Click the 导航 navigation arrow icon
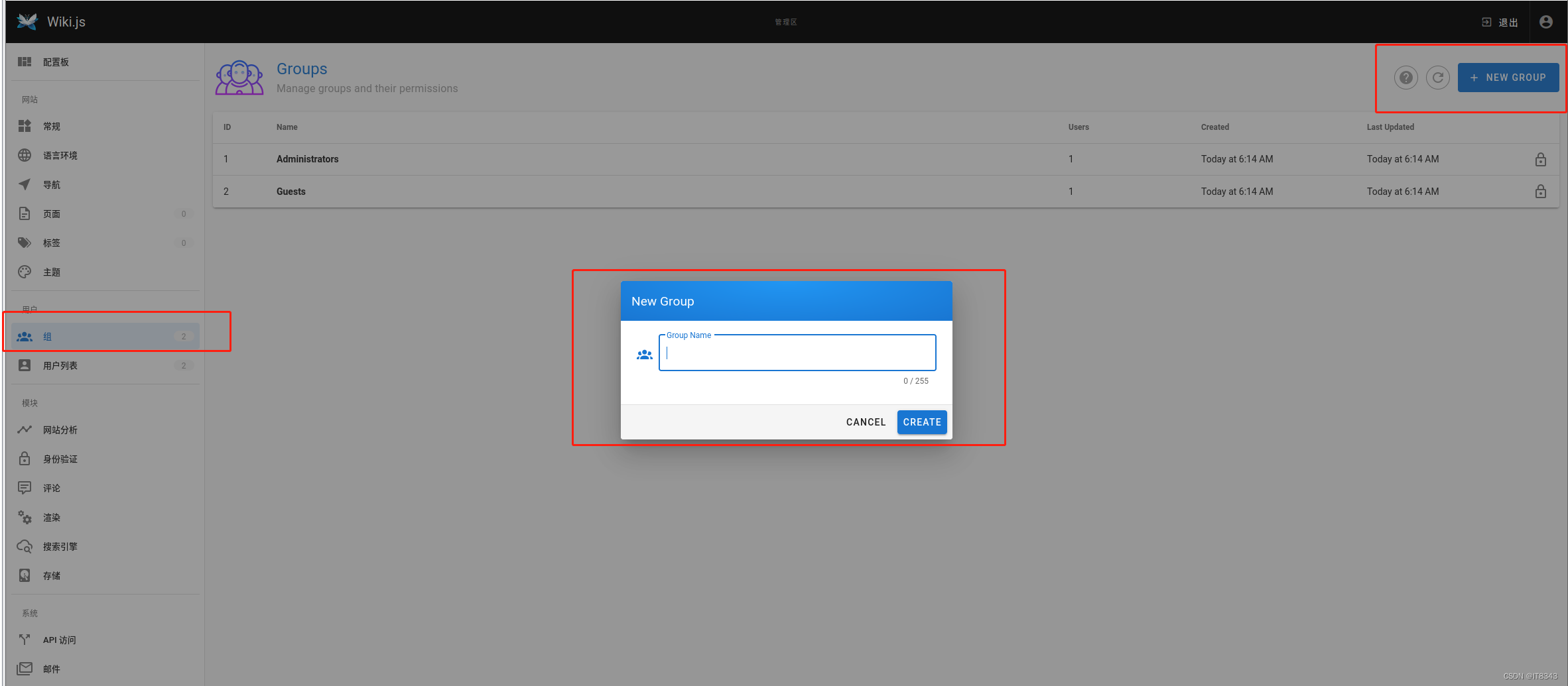 (25, 184)
